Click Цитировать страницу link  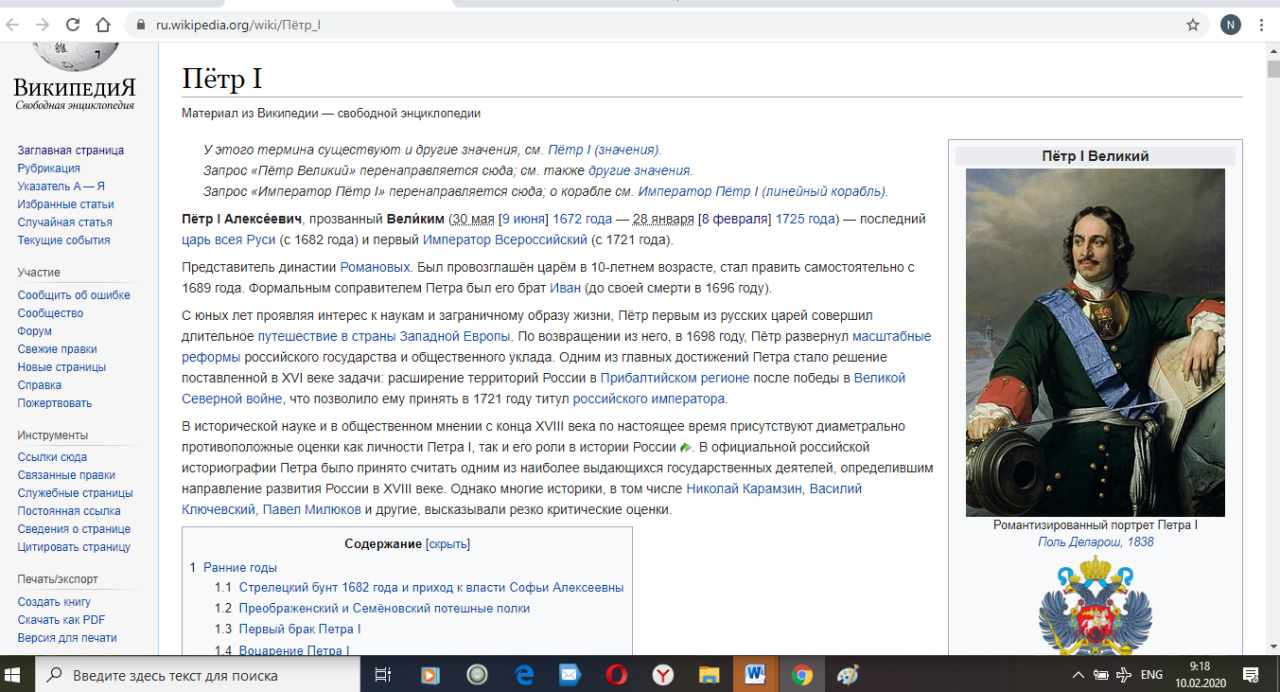(74, 547)
